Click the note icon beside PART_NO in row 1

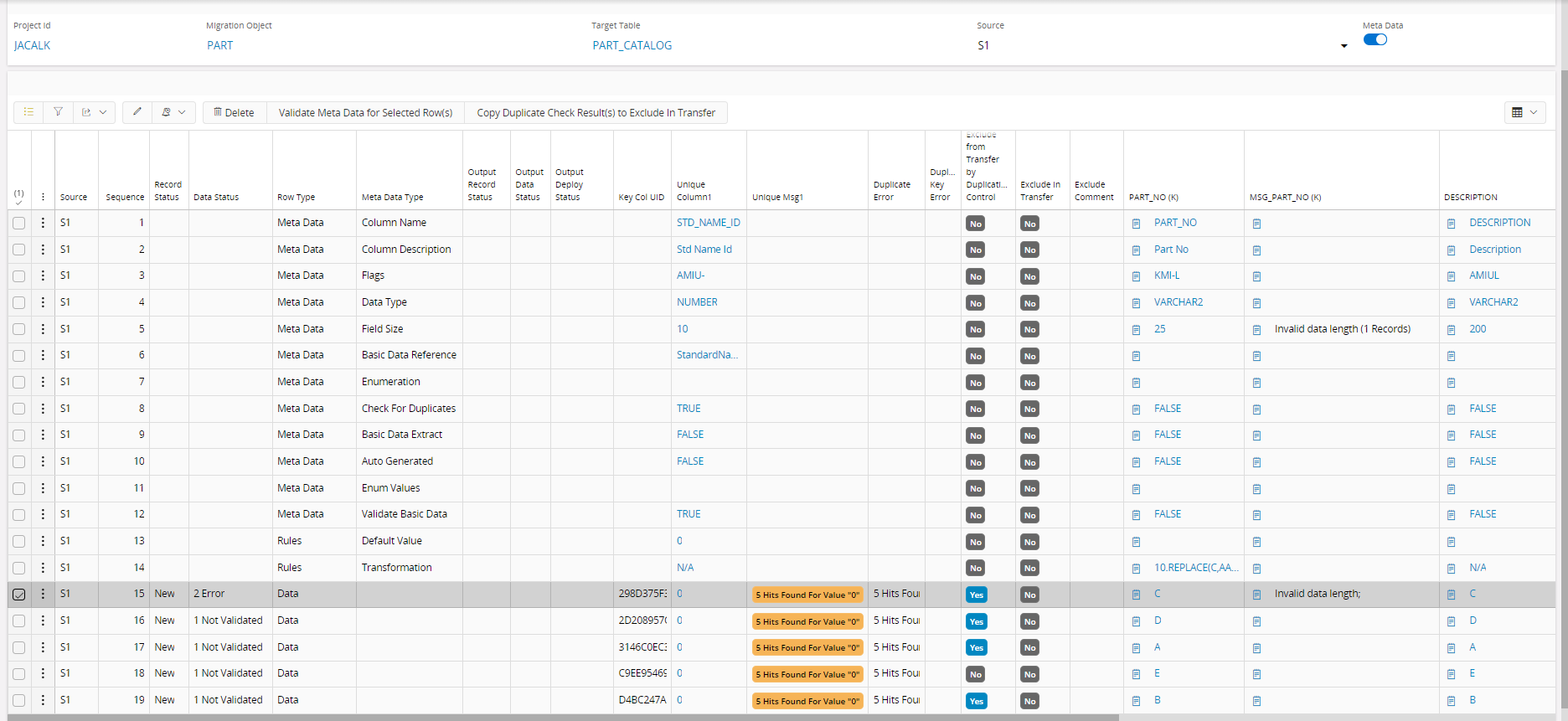pyautogui.click(x=1136, y=224)
